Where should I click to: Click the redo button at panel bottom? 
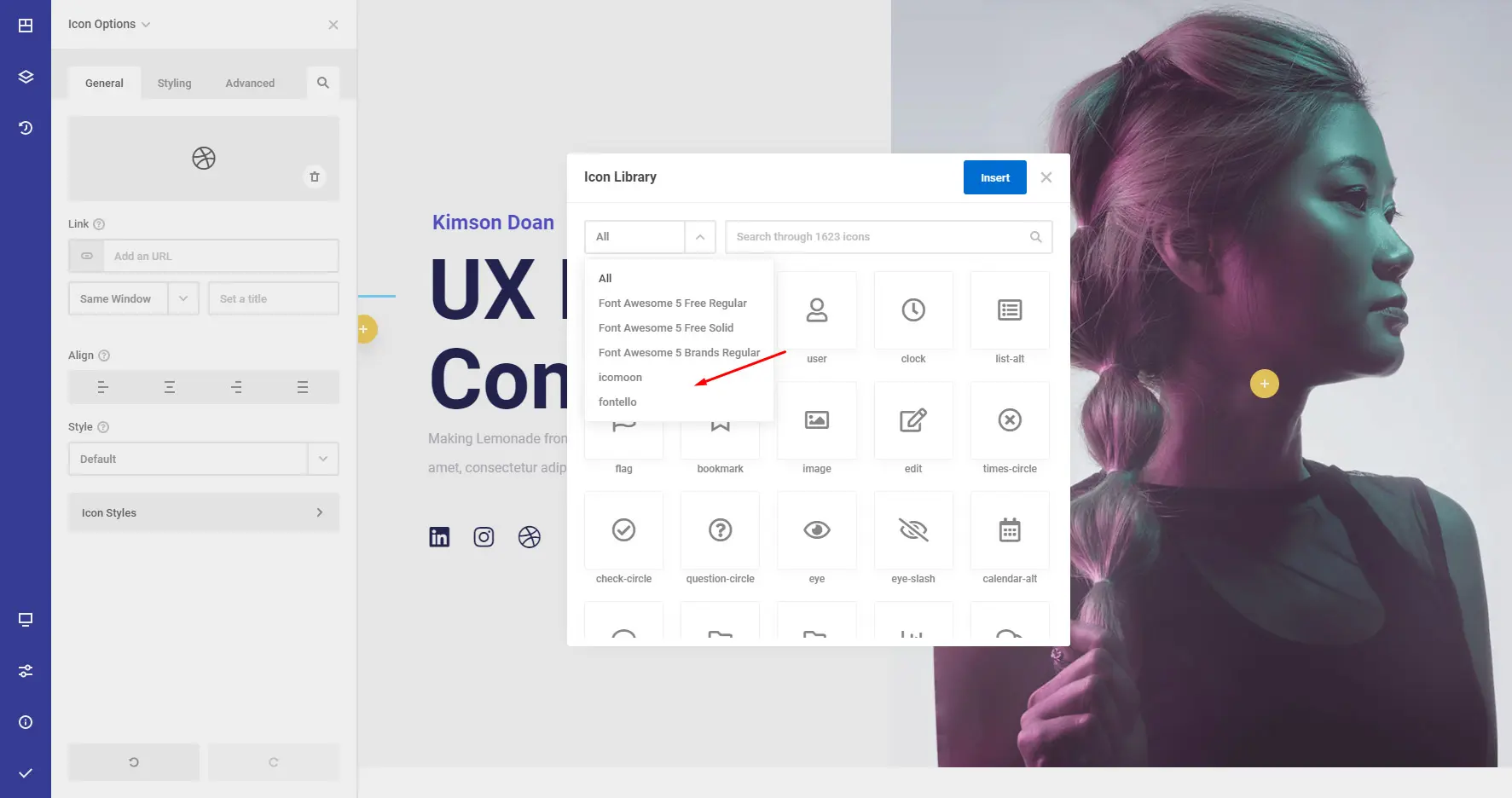pos(274,762)
